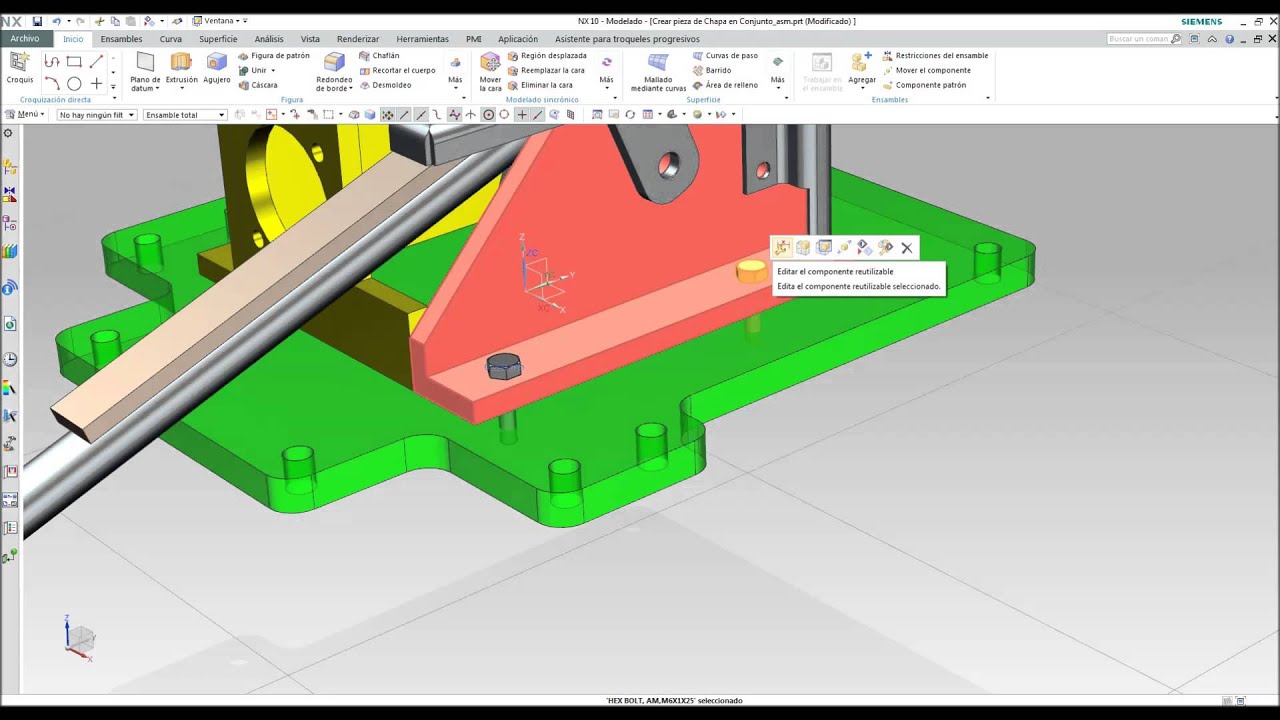Viewport: 1280px width, 720px height.
Task: Click the Componente patrón button
Action: tap(924, 85)
